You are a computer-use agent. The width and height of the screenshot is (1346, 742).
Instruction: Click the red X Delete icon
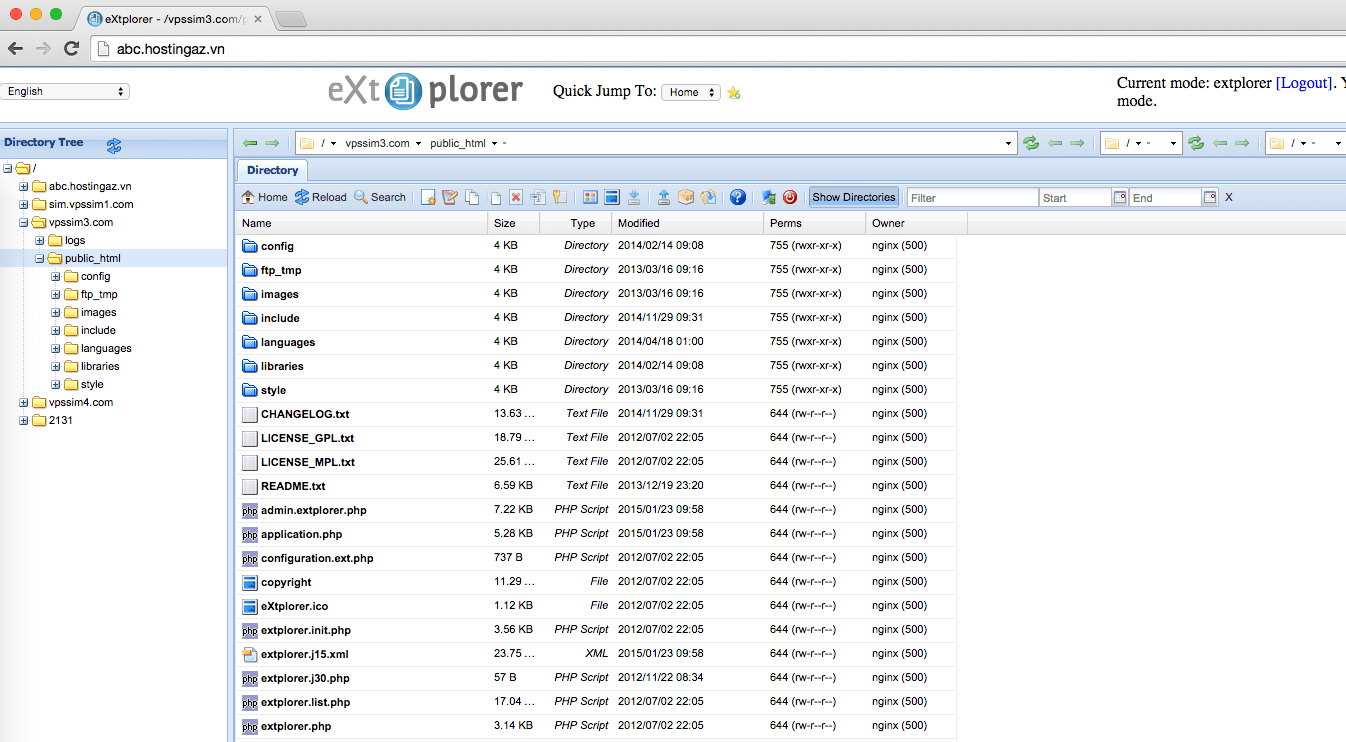(x=516, y=197)
